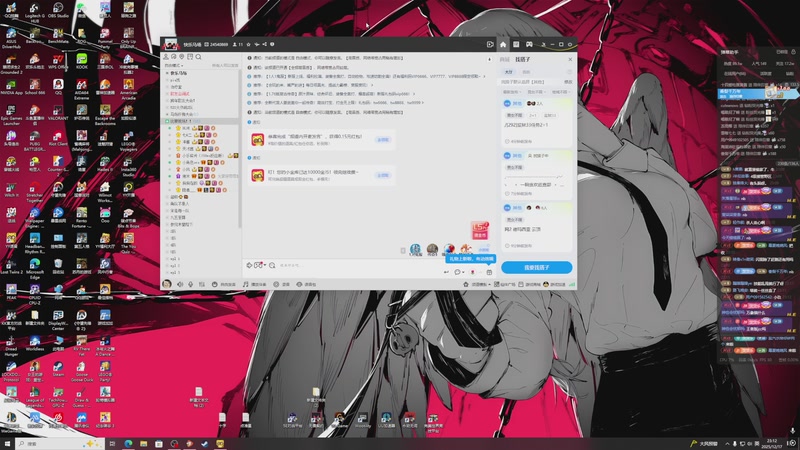Click the 修改 link in 找搭子 panel
800x450 pixels.
coord(568,82)
